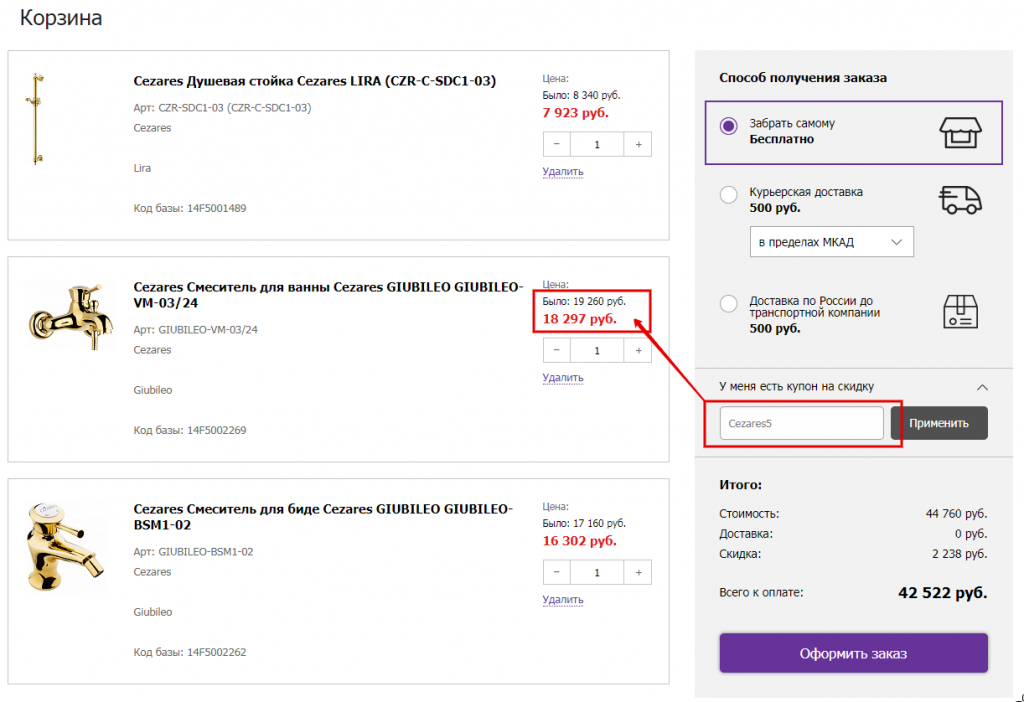The image size is (1024, 702).
Task: Click the "Оформить заказ" button
Action: tap(854, 653)
